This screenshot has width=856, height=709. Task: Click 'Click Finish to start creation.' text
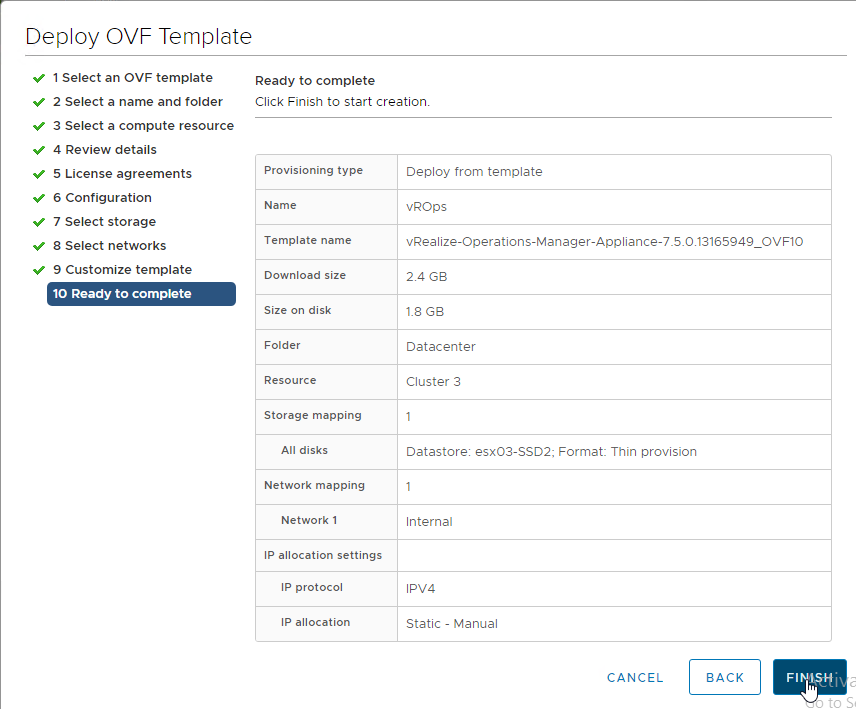pos(342,102)
